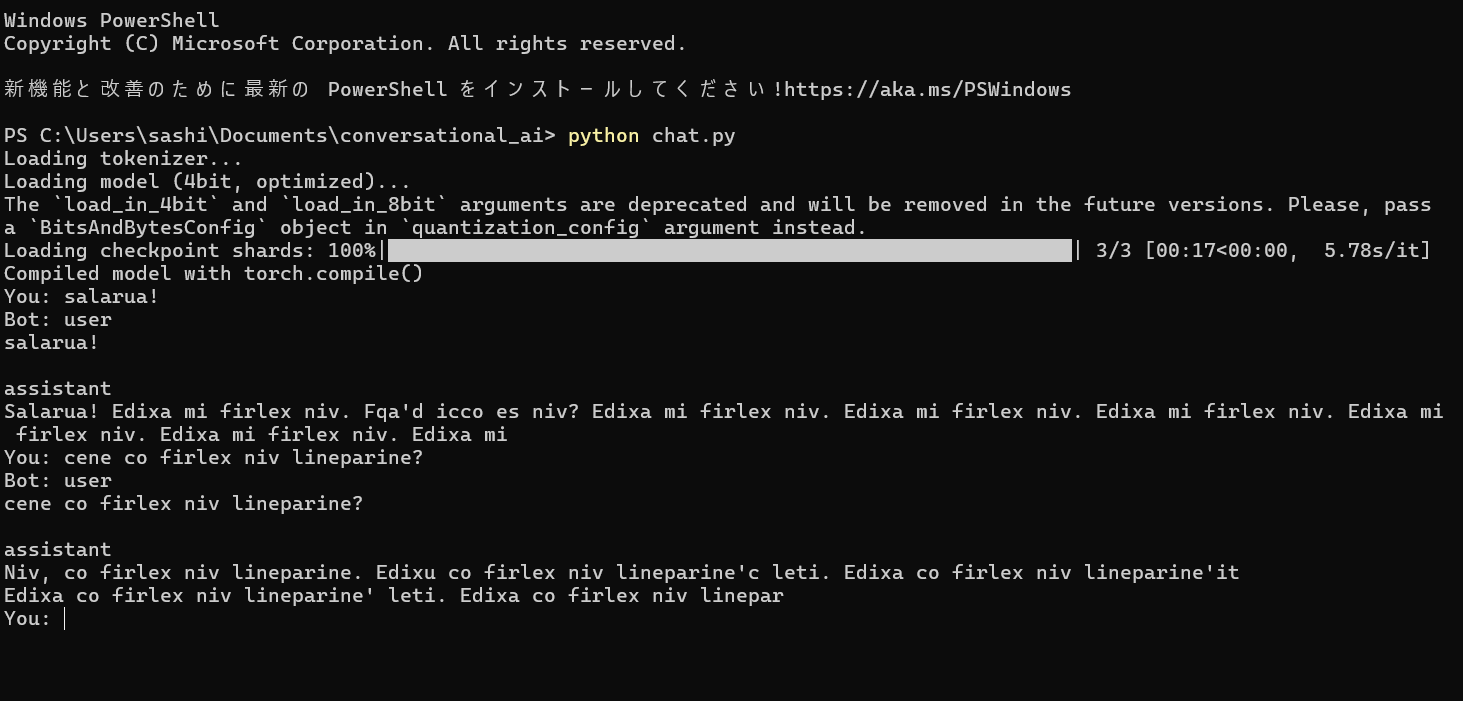Select the "Compiled model with torch.compile()" line

tap(213, 274)
